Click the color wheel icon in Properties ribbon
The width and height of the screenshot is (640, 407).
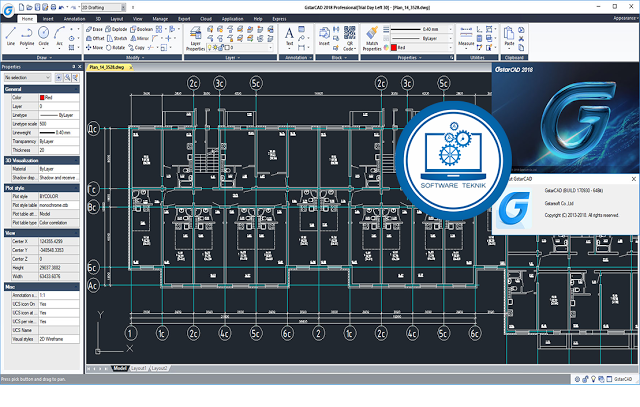tap(386, 48)
